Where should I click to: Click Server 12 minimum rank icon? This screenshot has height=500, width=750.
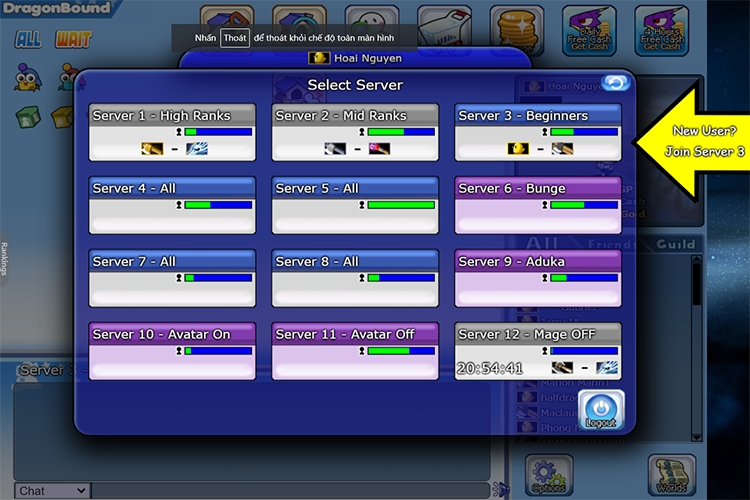tap(562, 367)
